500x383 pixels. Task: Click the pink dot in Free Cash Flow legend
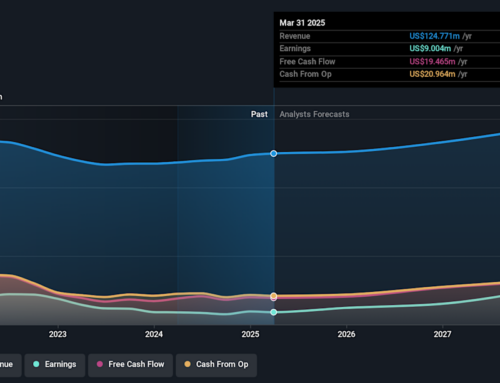tap(100, 364)
